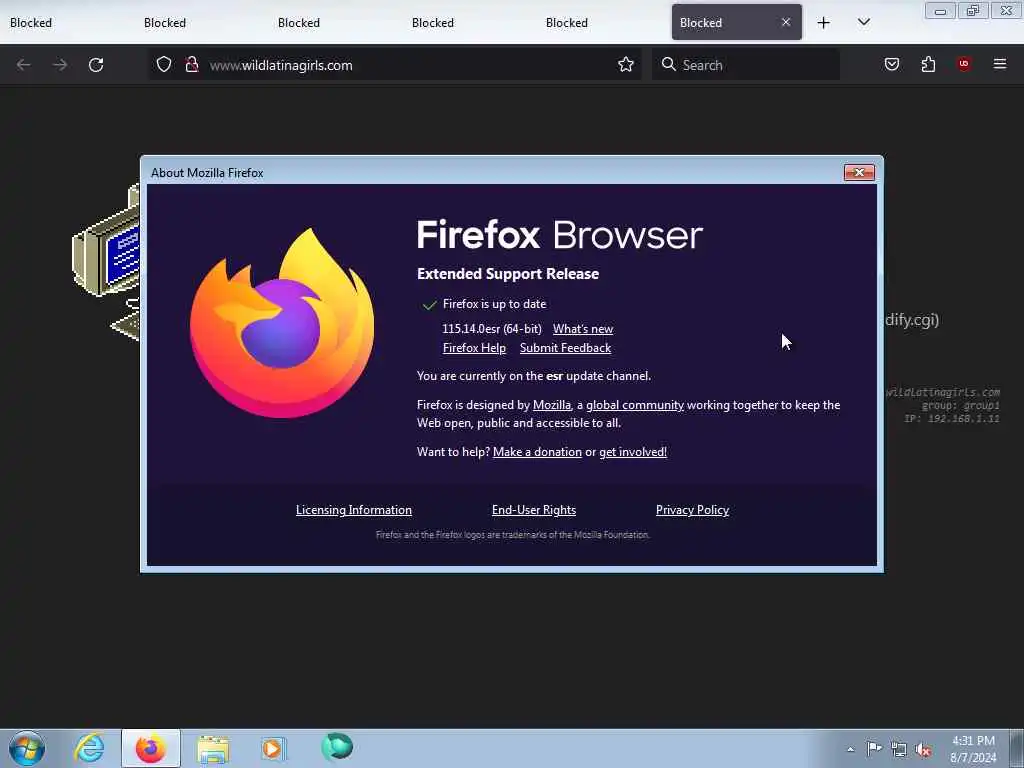Viewport: 1024px width, 768px height.
Task: Open the What's new link
Action: coord(583,329)
